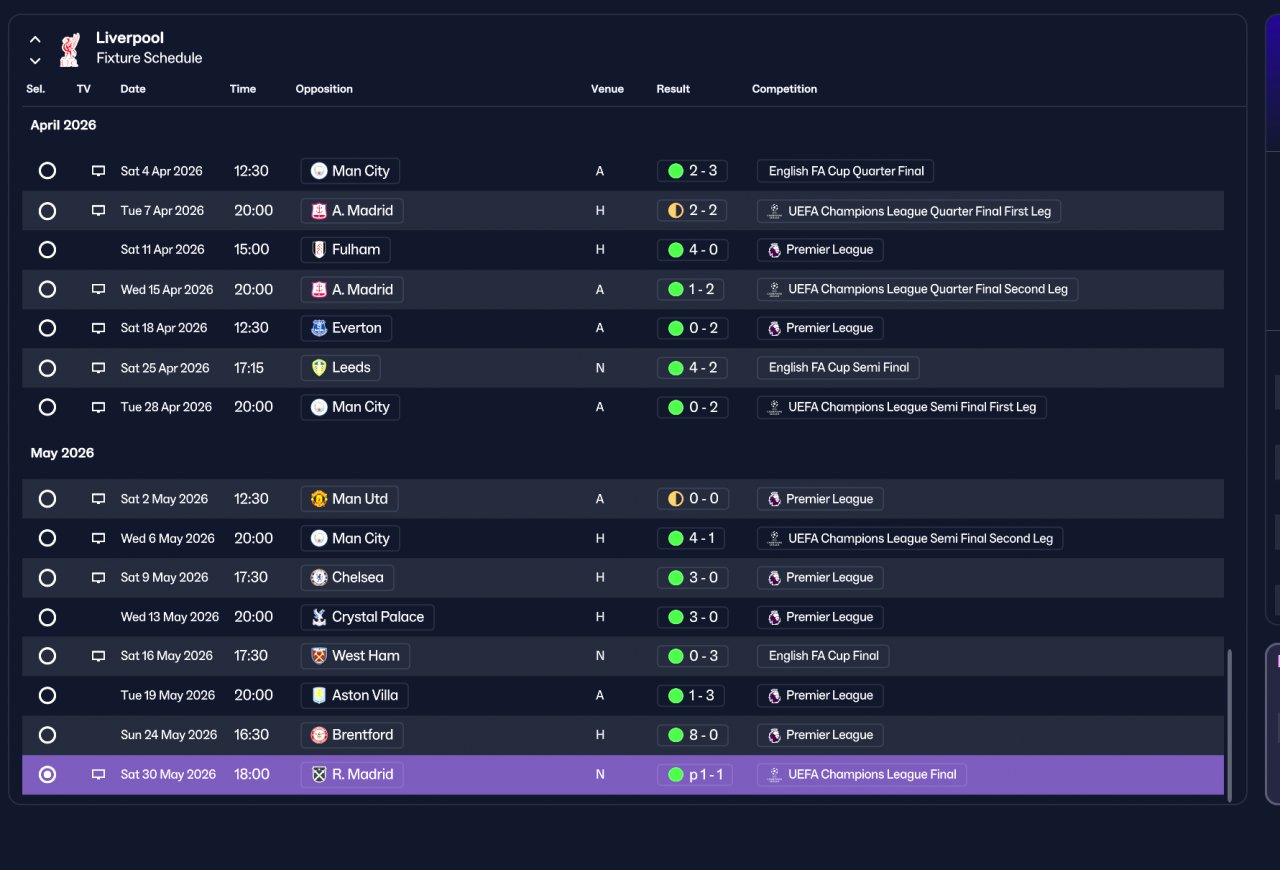The height and width of the screenshot is (870, 1280).
Task: Open Man City on the 4 Apr row
Action: click(350, 171)
